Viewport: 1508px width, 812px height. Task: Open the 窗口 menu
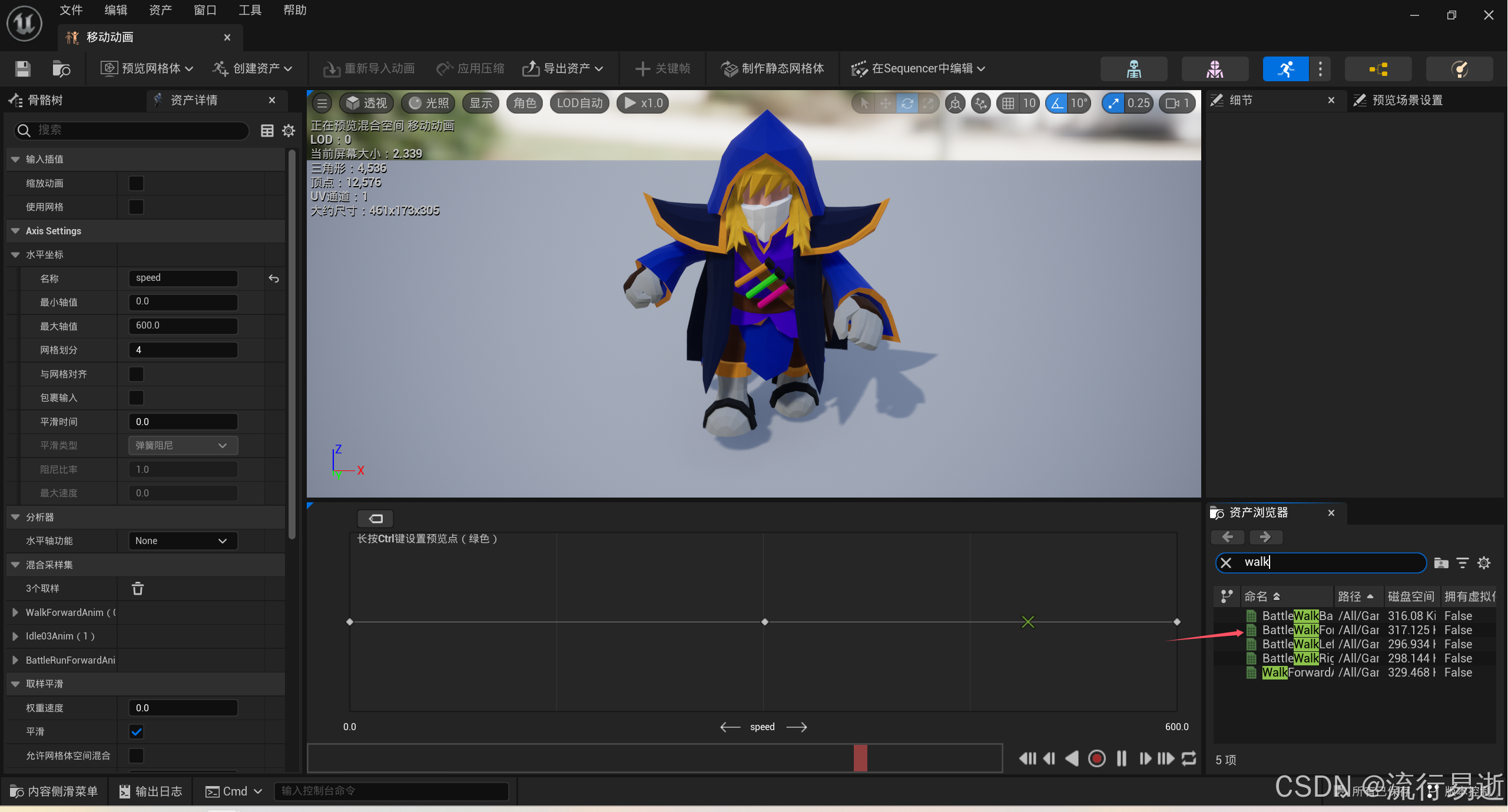click(205, 10)
